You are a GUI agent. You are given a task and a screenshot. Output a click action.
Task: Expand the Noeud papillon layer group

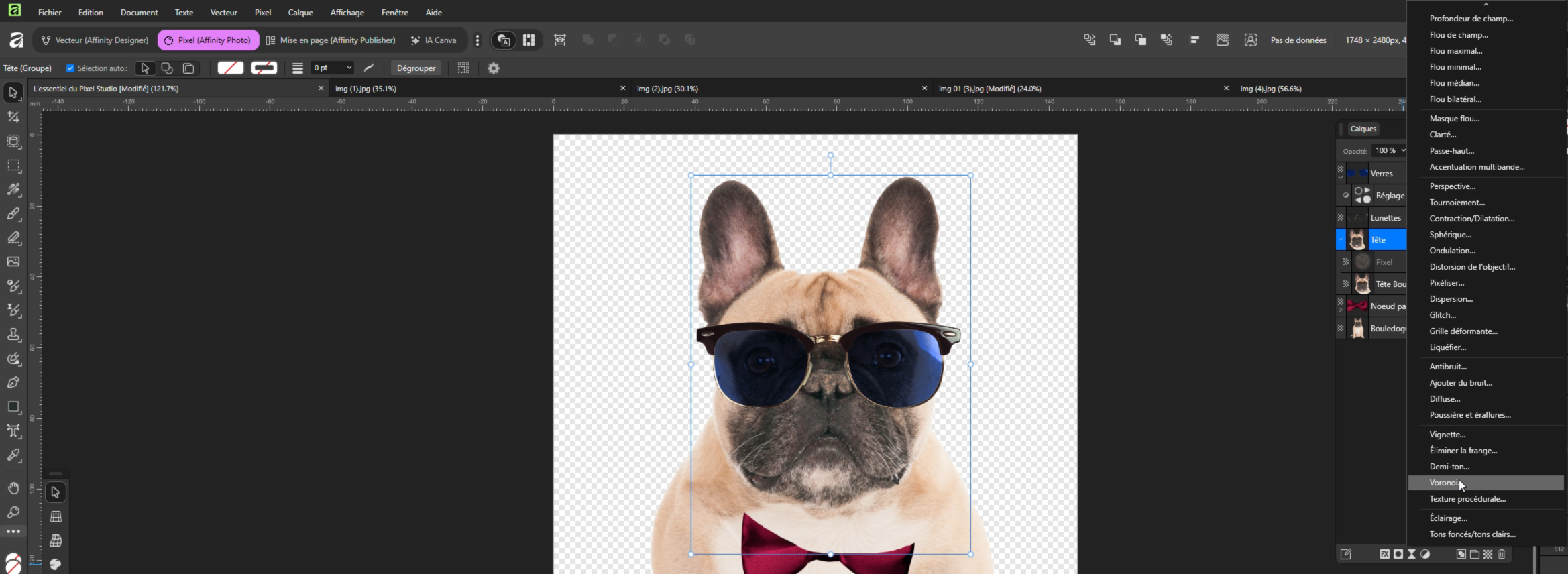1341,310
